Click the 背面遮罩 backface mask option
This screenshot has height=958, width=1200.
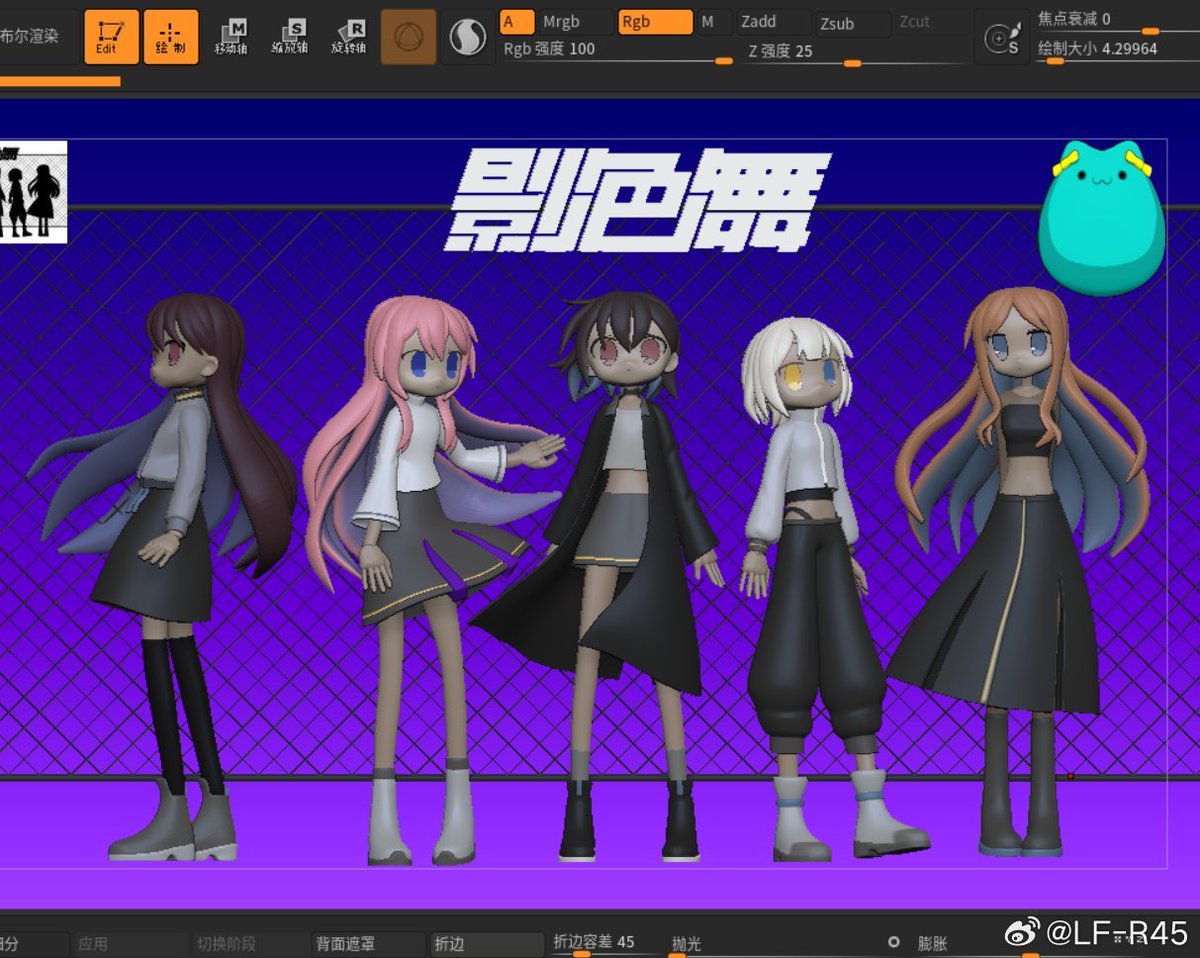[345, 942]
